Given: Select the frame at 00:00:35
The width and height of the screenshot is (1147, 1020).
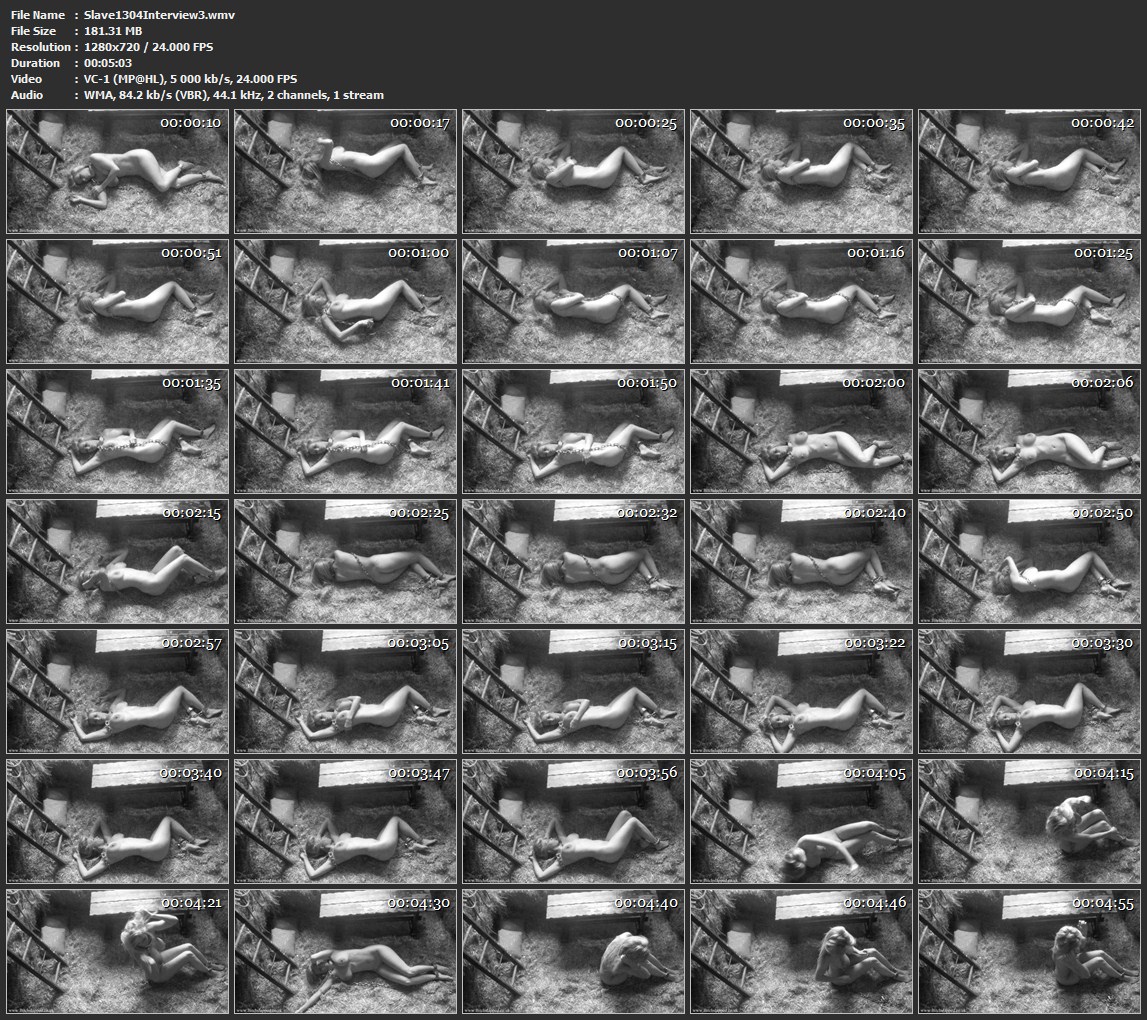Looking at the screenshot, I should pos(802,172).
